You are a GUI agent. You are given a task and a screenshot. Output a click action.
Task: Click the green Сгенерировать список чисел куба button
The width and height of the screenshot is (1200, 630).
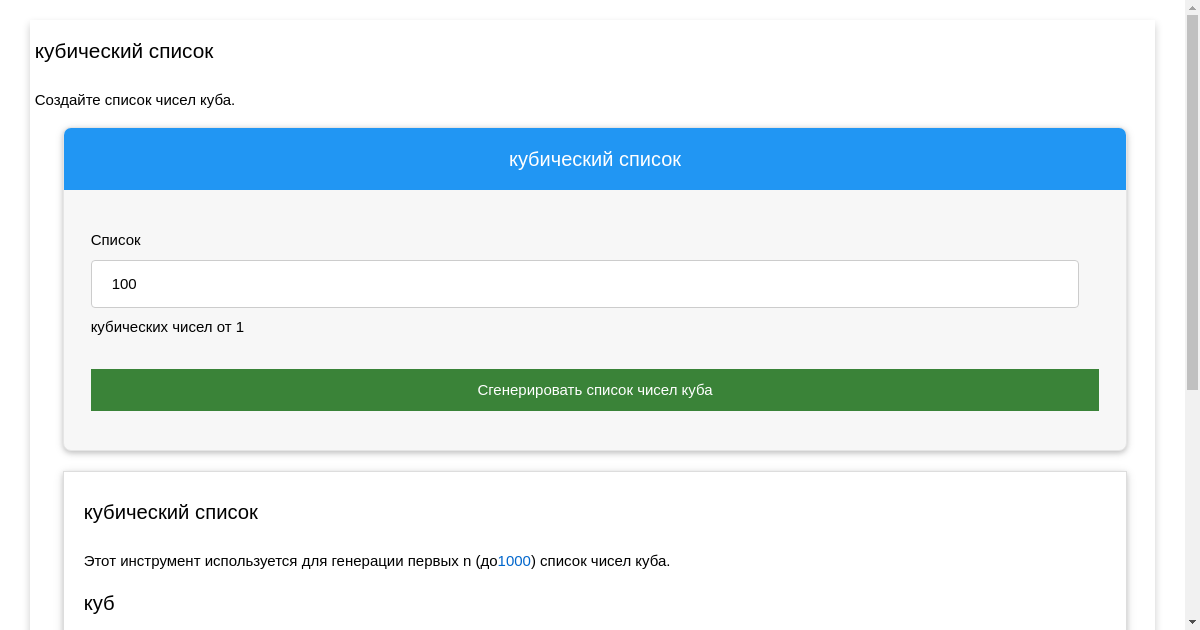point(595,390)
